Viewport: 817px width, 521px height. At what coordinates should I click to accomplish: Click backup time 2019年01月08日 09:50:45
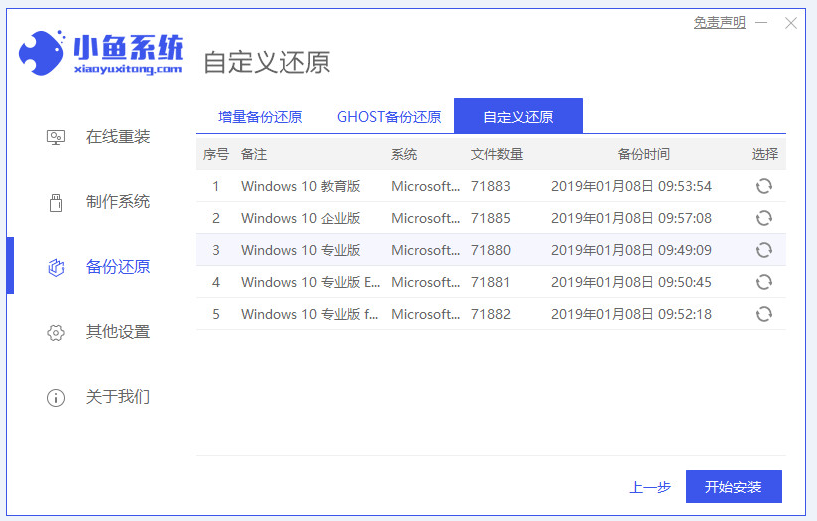tap(632, 282)
